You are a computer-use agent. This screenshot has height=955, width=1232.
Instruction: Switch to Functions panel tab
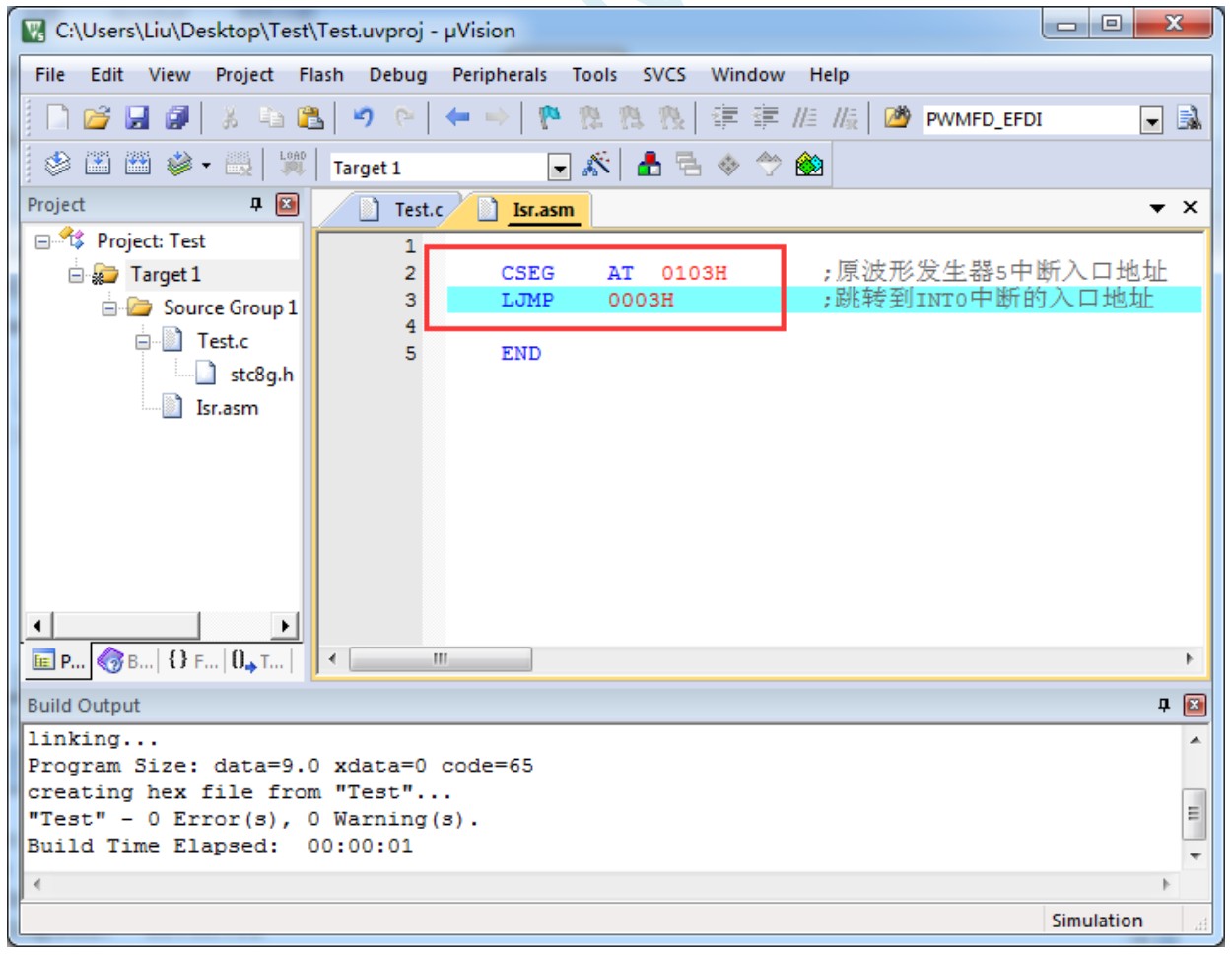(x=192, y=661)
